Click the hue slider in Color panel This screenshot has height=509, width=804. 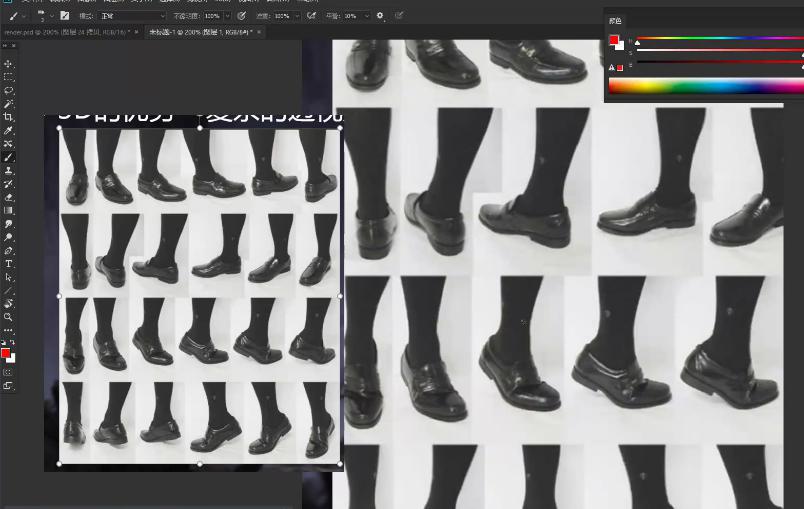(720, 38)
